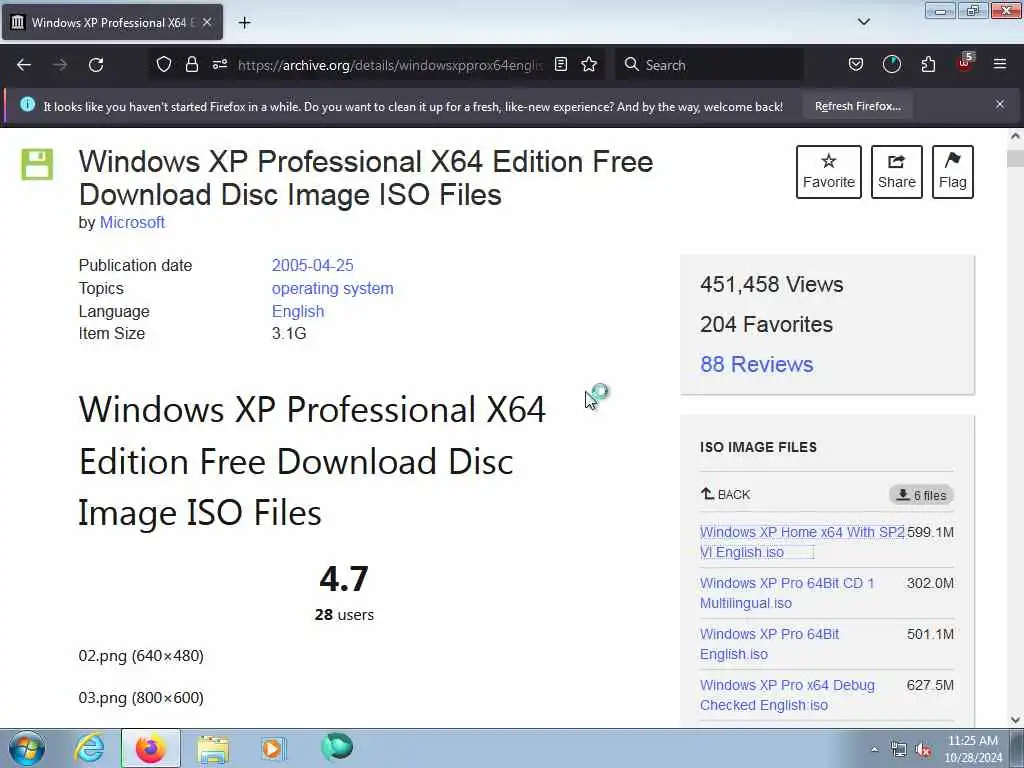The width and height of the screenshot is (1024, 768).
Task: Open the uBlock extension icon with badge 5
Action: (965, 63)
